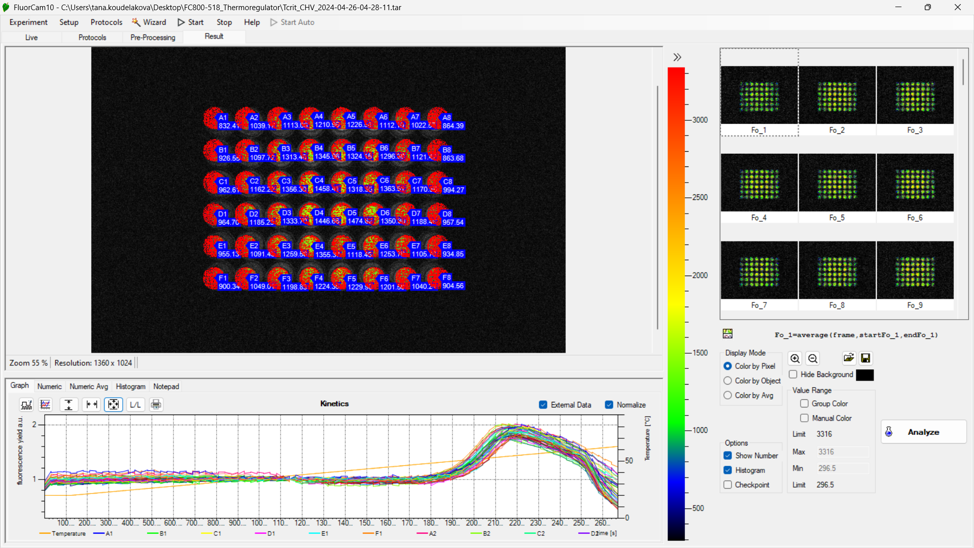Viewport: 974px width, 548px height.
Task: Disable the Show Number option
Action: click(728, 456)
